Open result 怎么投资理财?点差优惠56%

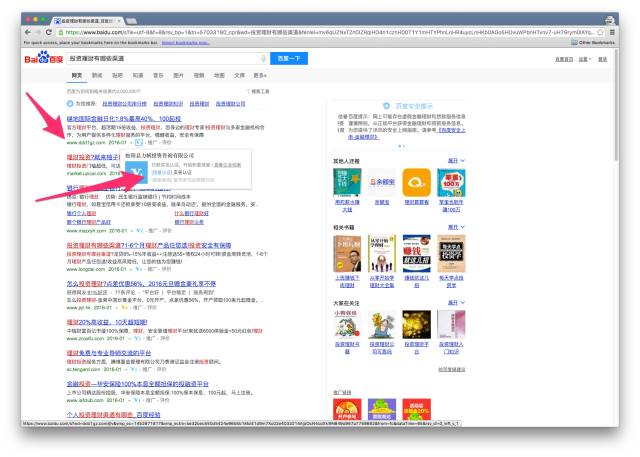[141, 284]
